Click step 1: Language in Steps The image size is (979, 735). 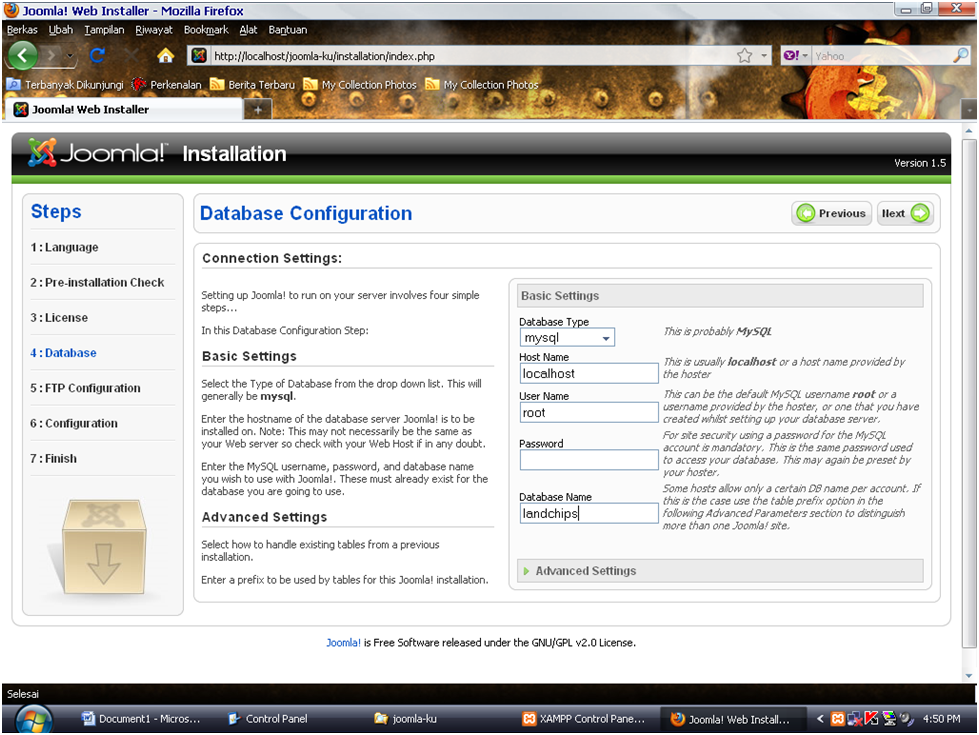[x=64, y=247]
